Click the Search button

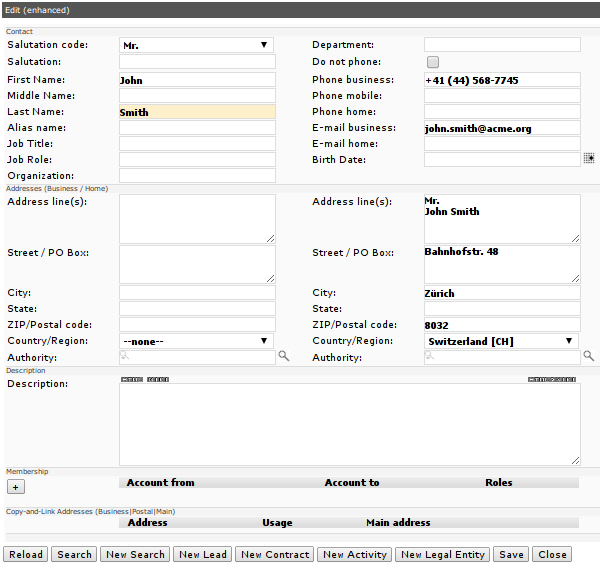74,554
